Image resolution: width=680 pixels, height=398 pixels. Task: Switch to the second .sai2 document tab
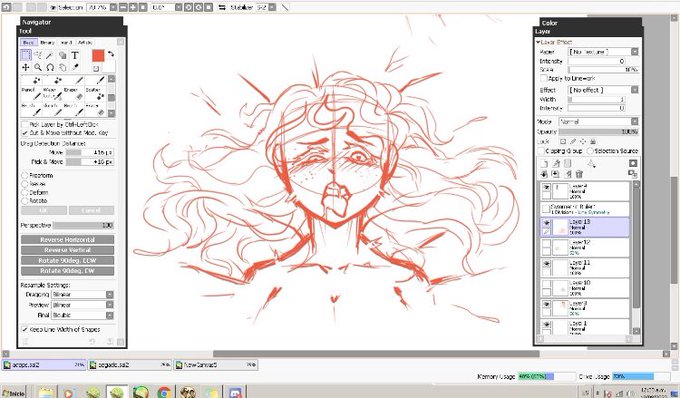[129, 365]
